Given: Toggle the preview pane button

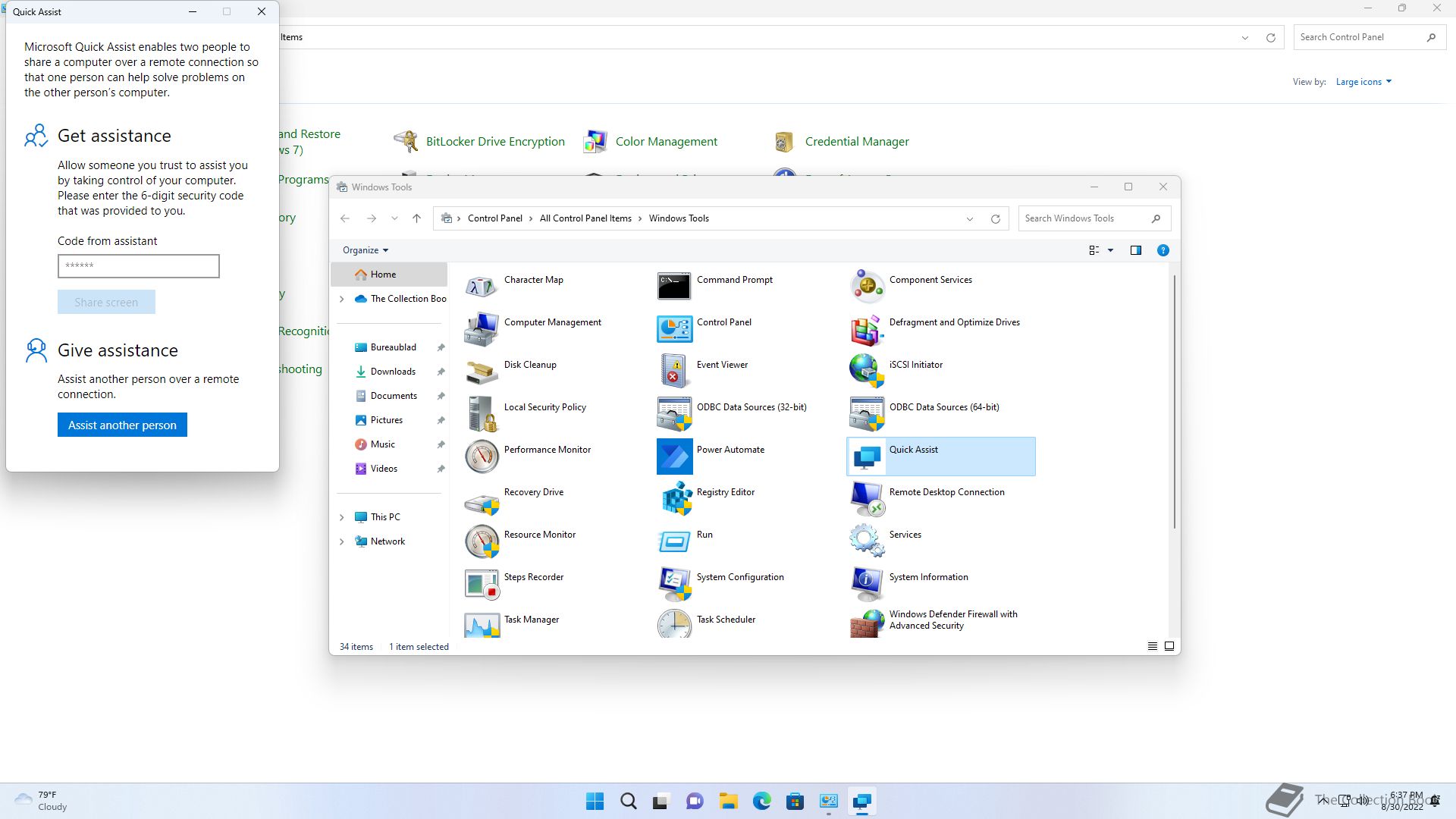Looking at the screenshot, I should pos(1135,250).
